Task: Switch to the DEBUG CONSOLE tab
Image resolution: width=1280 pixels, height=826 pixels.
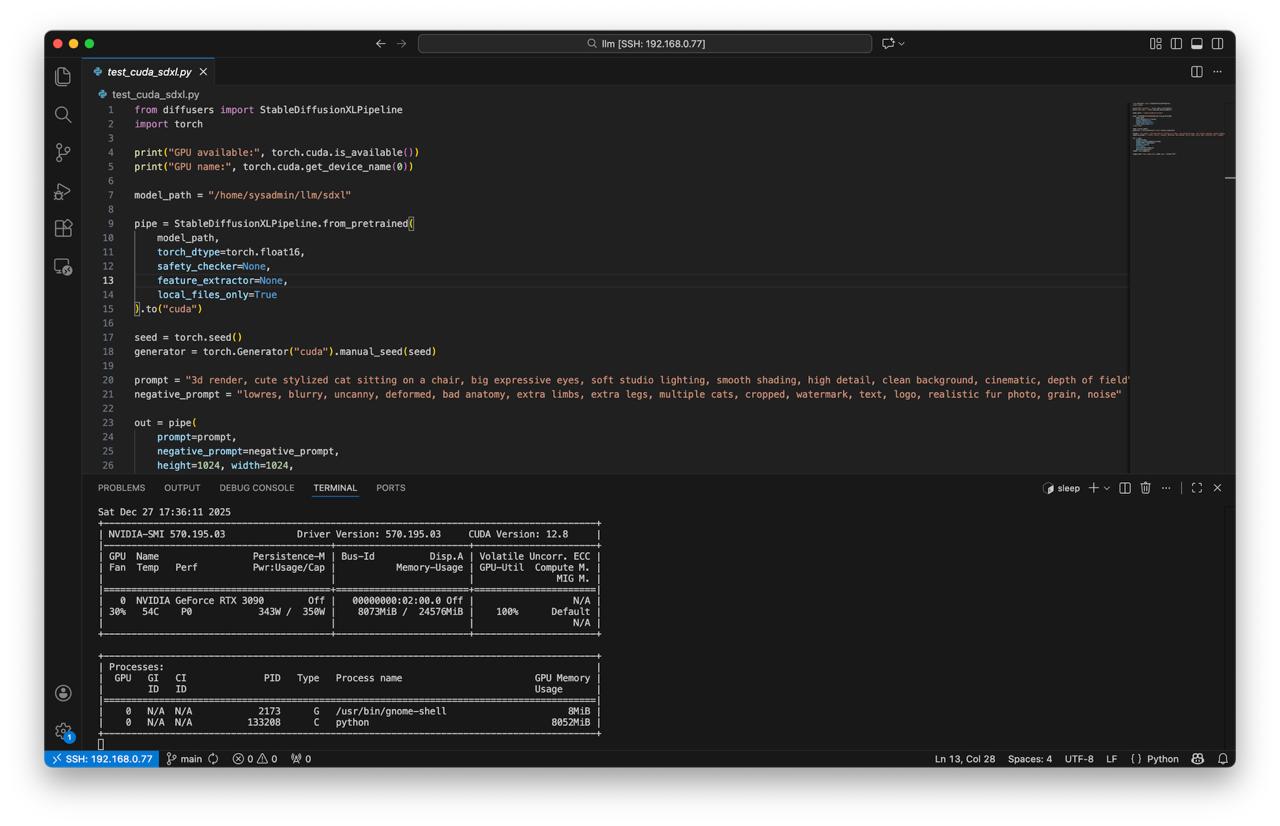Action: pos(257,488)
